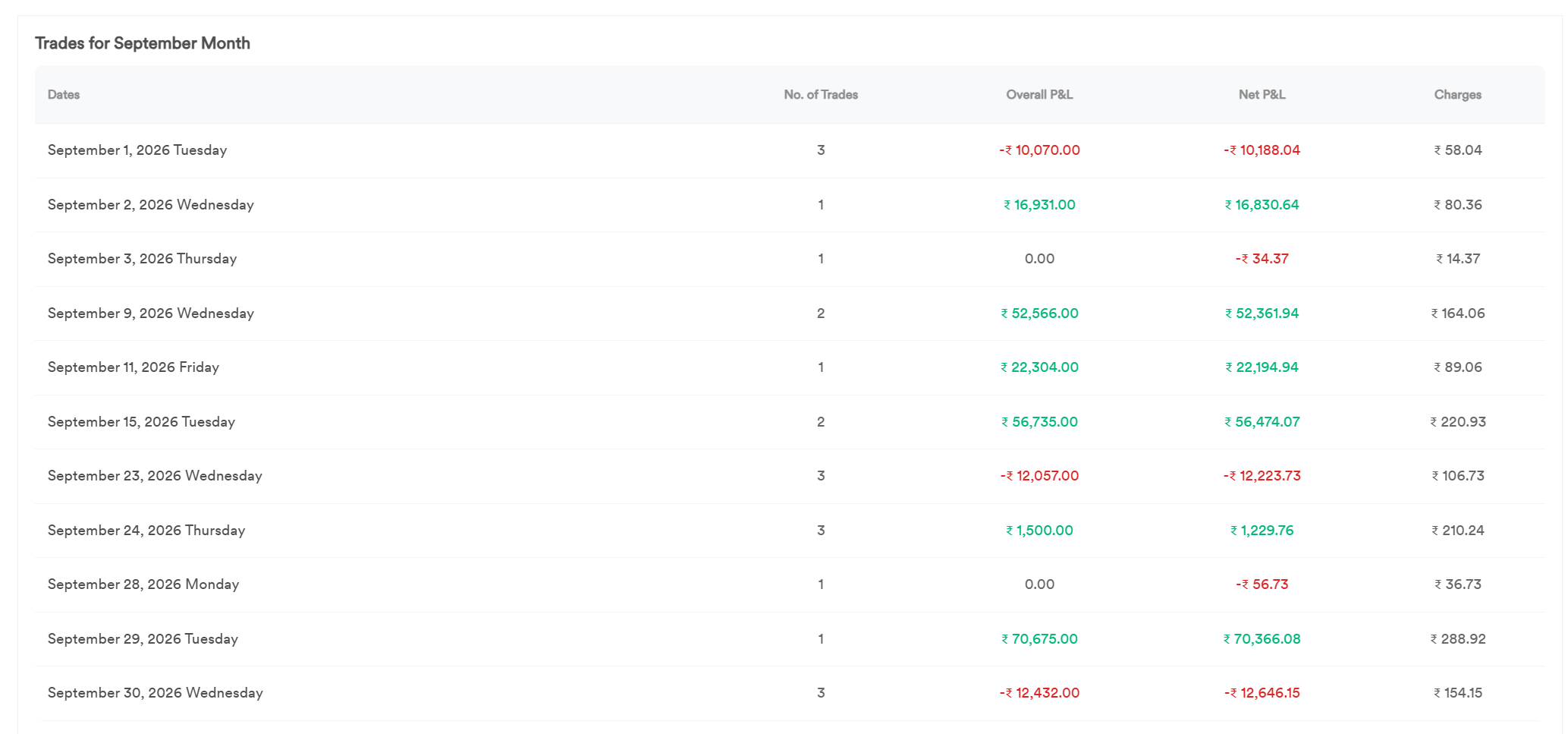Select the overall P&L value "₹ 70,675.00"
Screen dimensions: 1568x734
click(1039, 639)
